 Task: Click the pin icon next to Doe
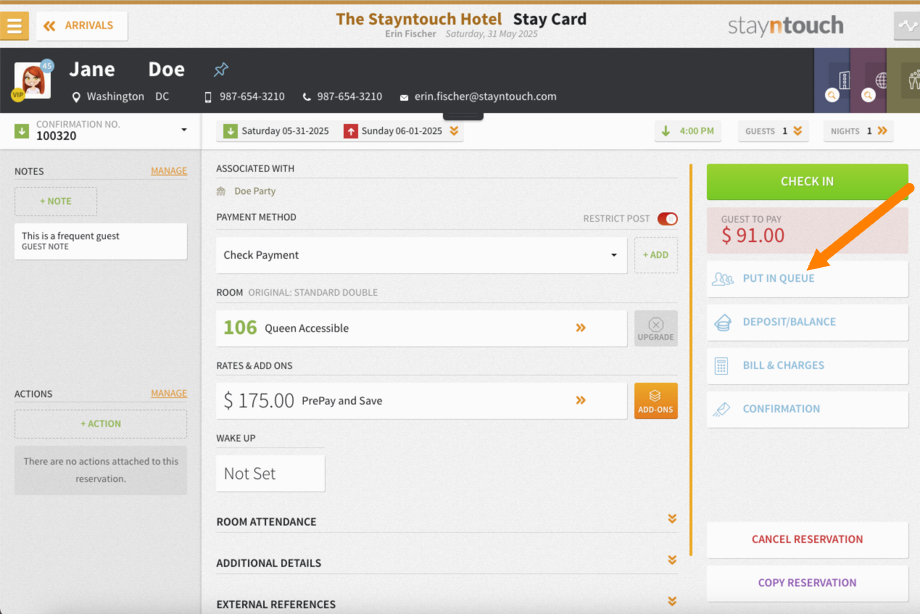[x=221, y=70]
